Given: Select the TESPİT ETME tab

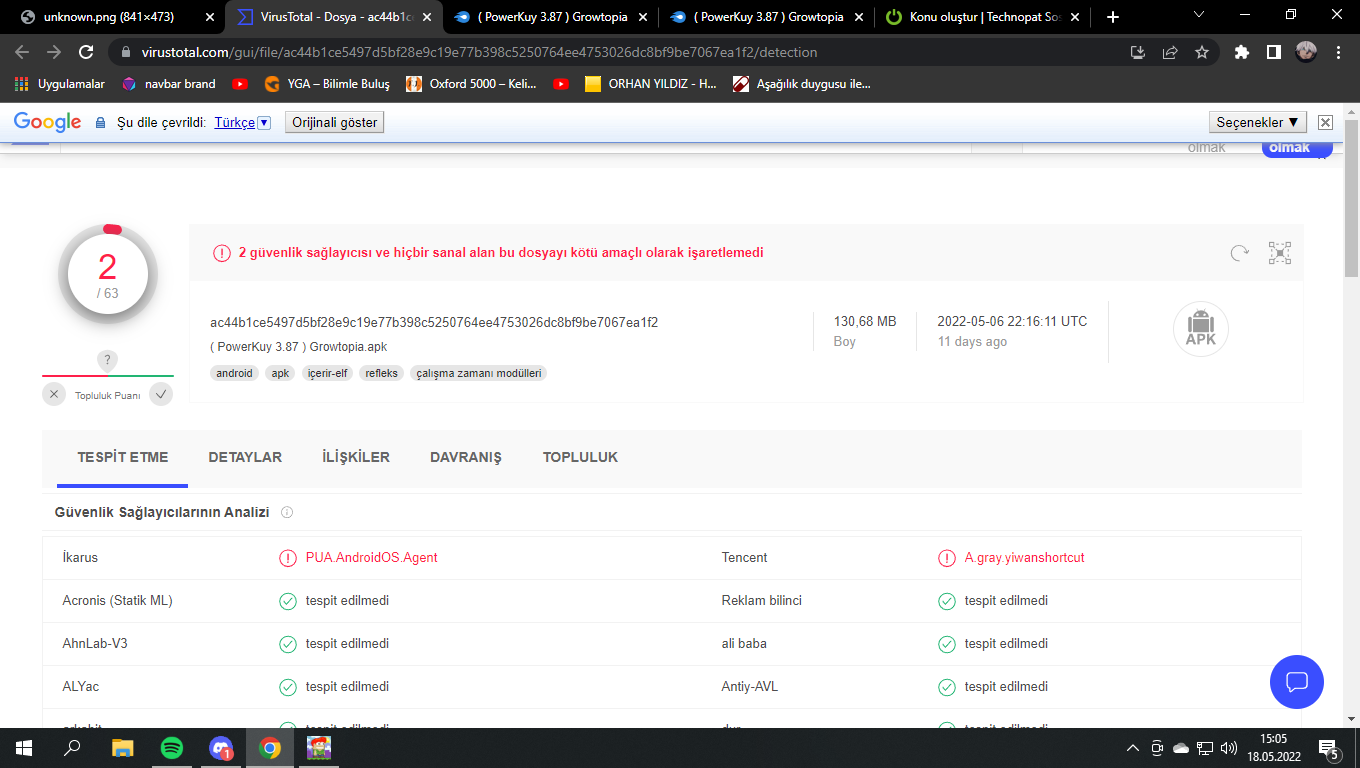Looking at the screenshot, I should 123,457.
